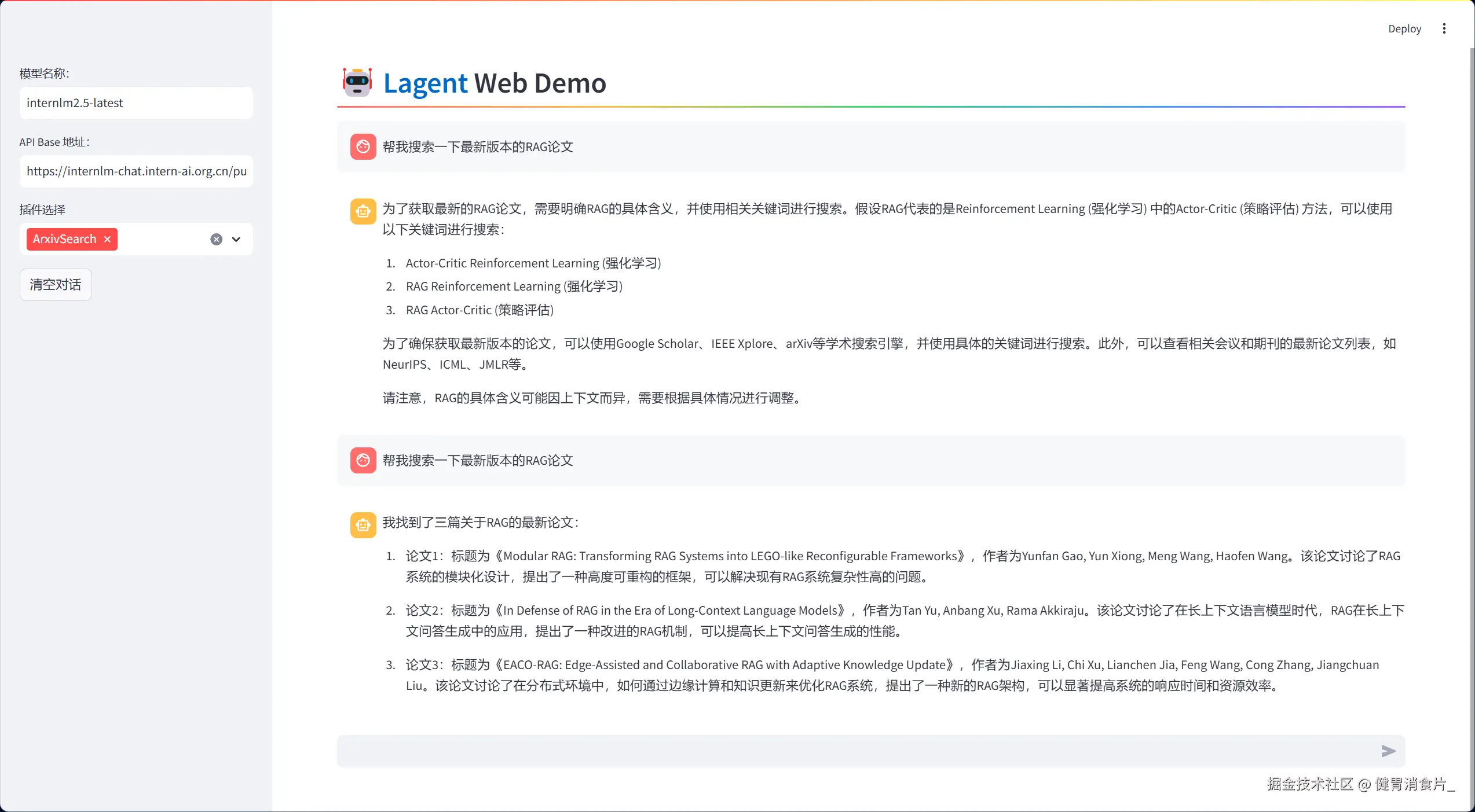Focus the model name input field
This screenshot has height=812, width=1475.
pyautogui.click(x=136, y=103)
